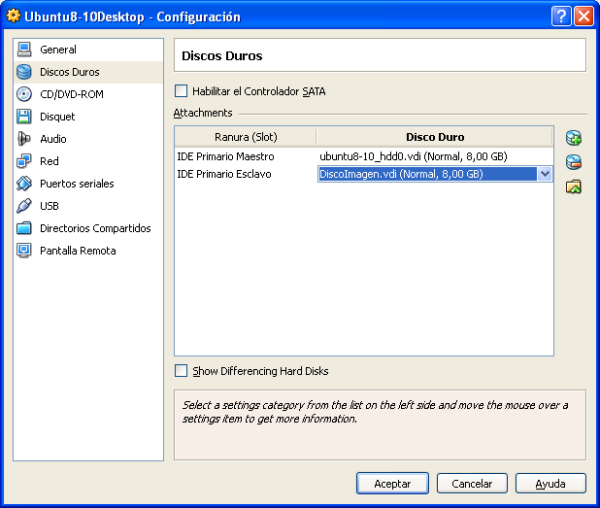The image size is (600, 508).
Task: Click the Audio speaker icon
Action: click(24, 139)
